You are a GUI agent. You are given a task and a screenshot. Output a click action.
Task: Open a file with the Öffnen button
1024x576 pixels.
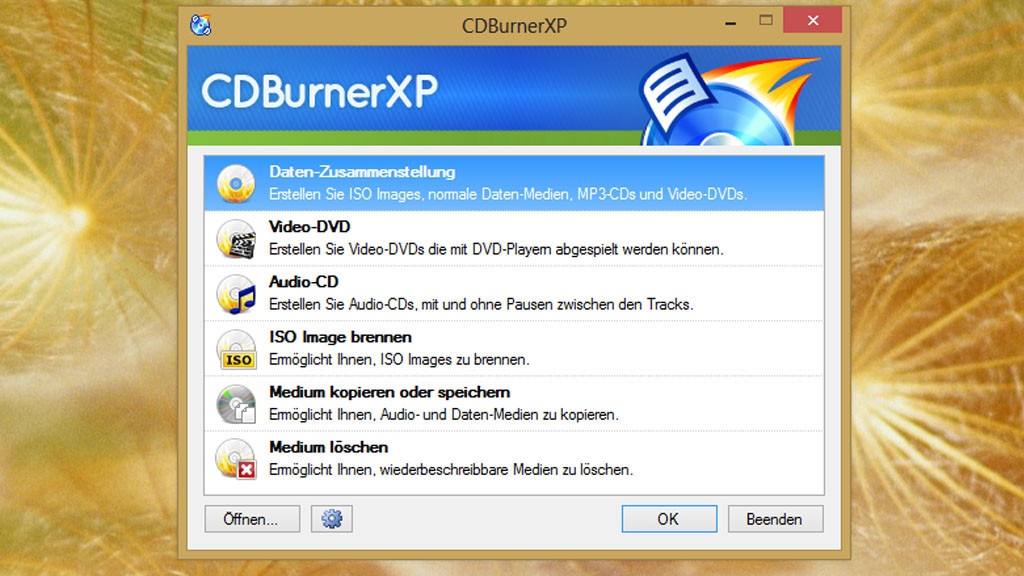[252, 519]
